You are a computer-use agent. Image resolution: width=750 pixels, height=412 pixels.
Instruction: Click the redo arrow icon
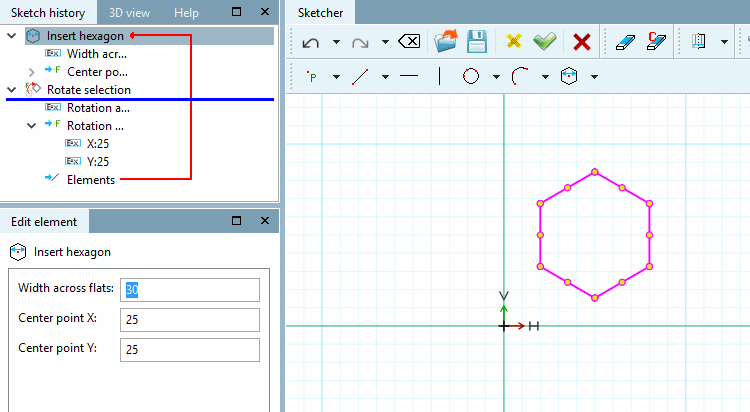coord(360,43)
